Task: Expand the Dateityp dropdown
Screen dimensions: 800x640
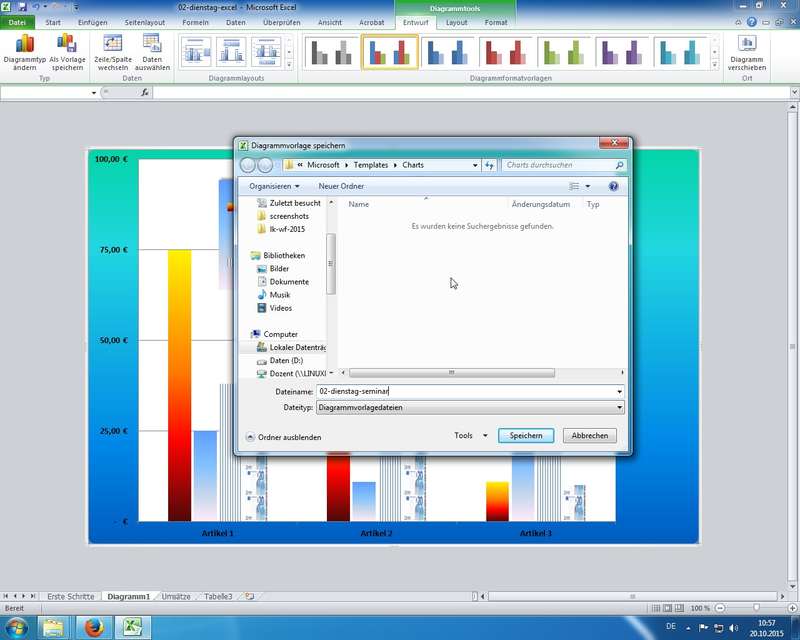Action: point(620,408)
